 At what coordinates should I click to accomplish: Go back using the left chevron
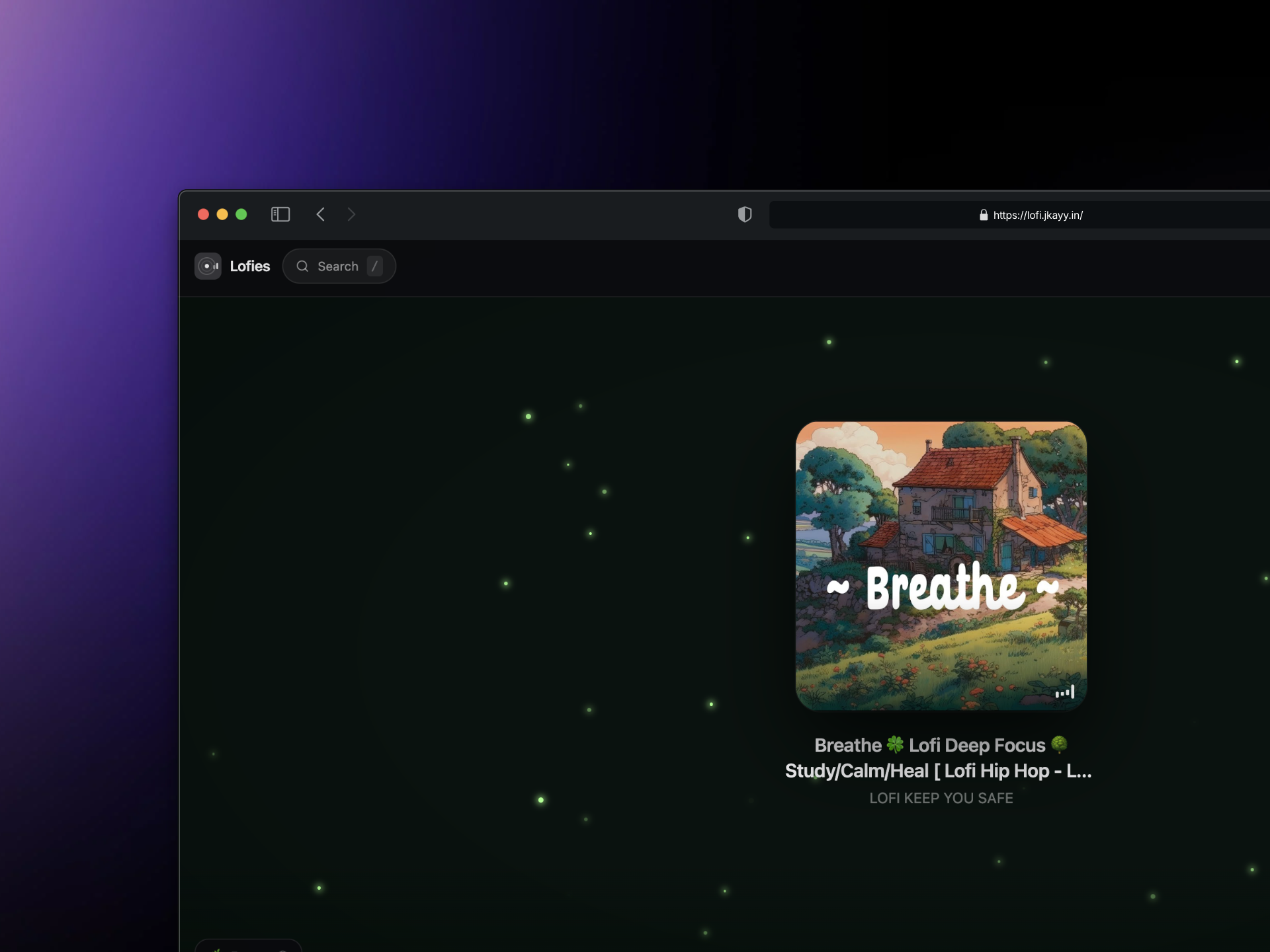click(x=321, y=214)
